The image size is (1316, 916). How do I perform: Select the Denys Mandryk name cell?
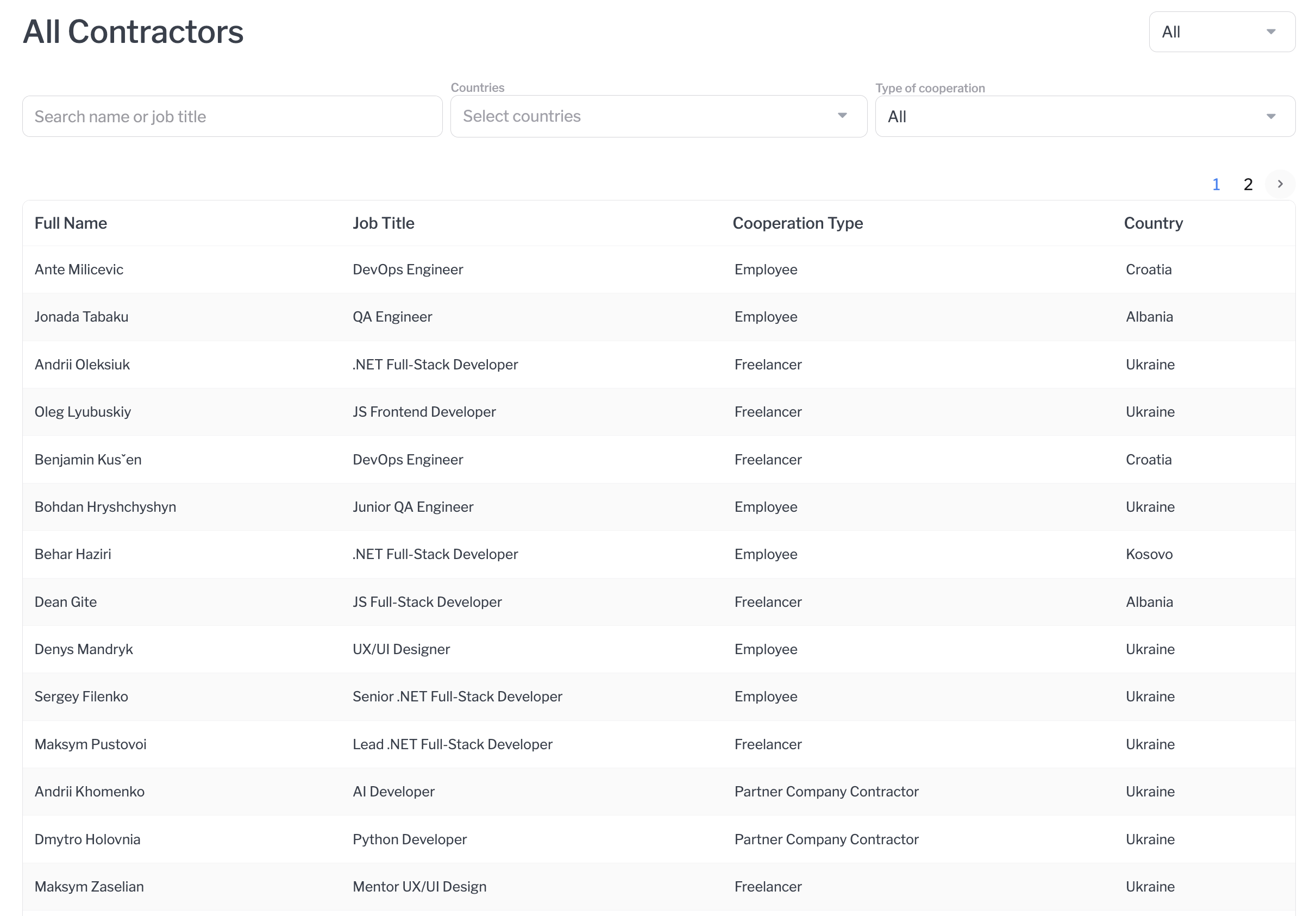[84, 649]
